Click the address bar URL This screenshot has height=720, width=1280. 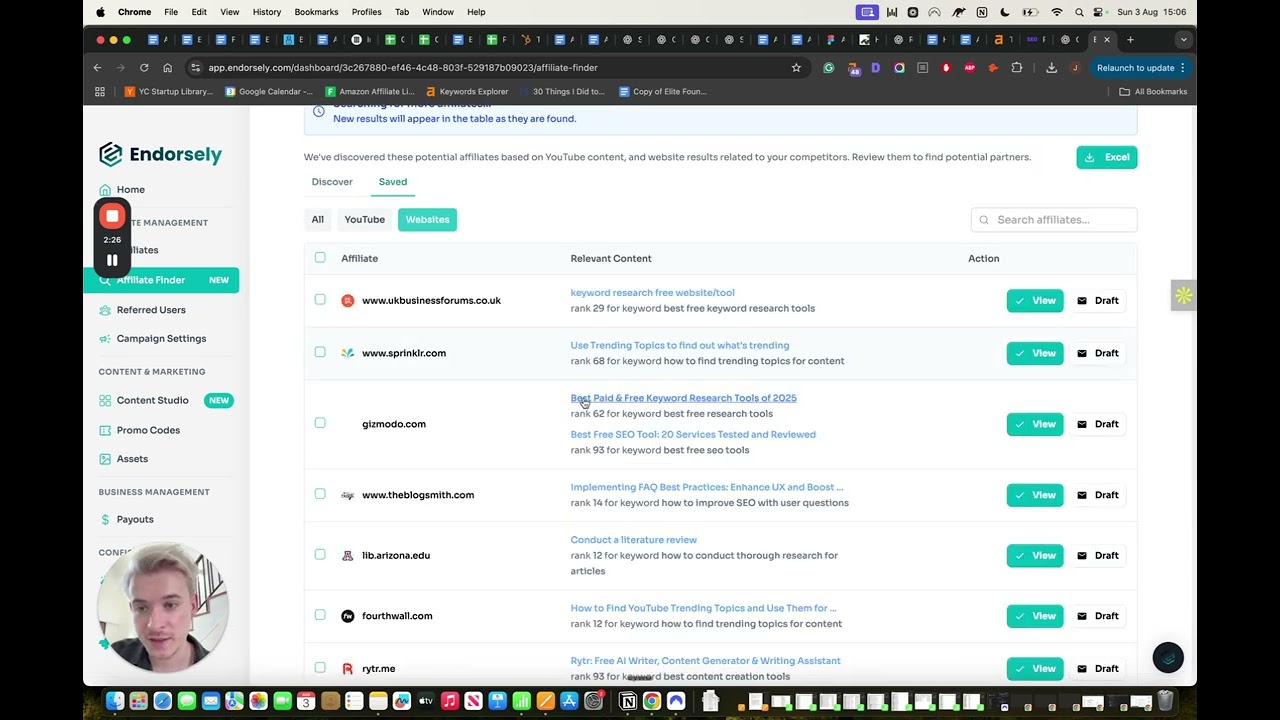(x=403, y=68)
